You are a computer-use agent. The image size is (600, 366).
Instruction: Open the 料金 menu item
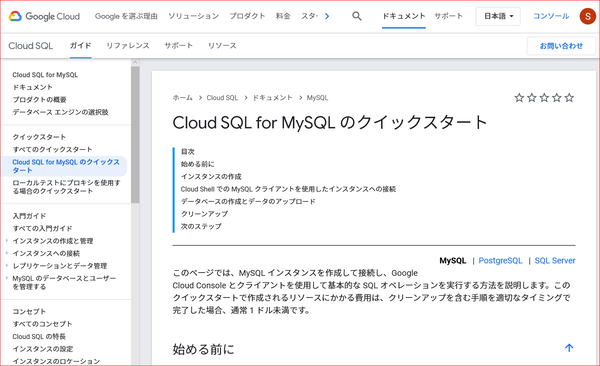pyautogui.click(x=283, y=16)
